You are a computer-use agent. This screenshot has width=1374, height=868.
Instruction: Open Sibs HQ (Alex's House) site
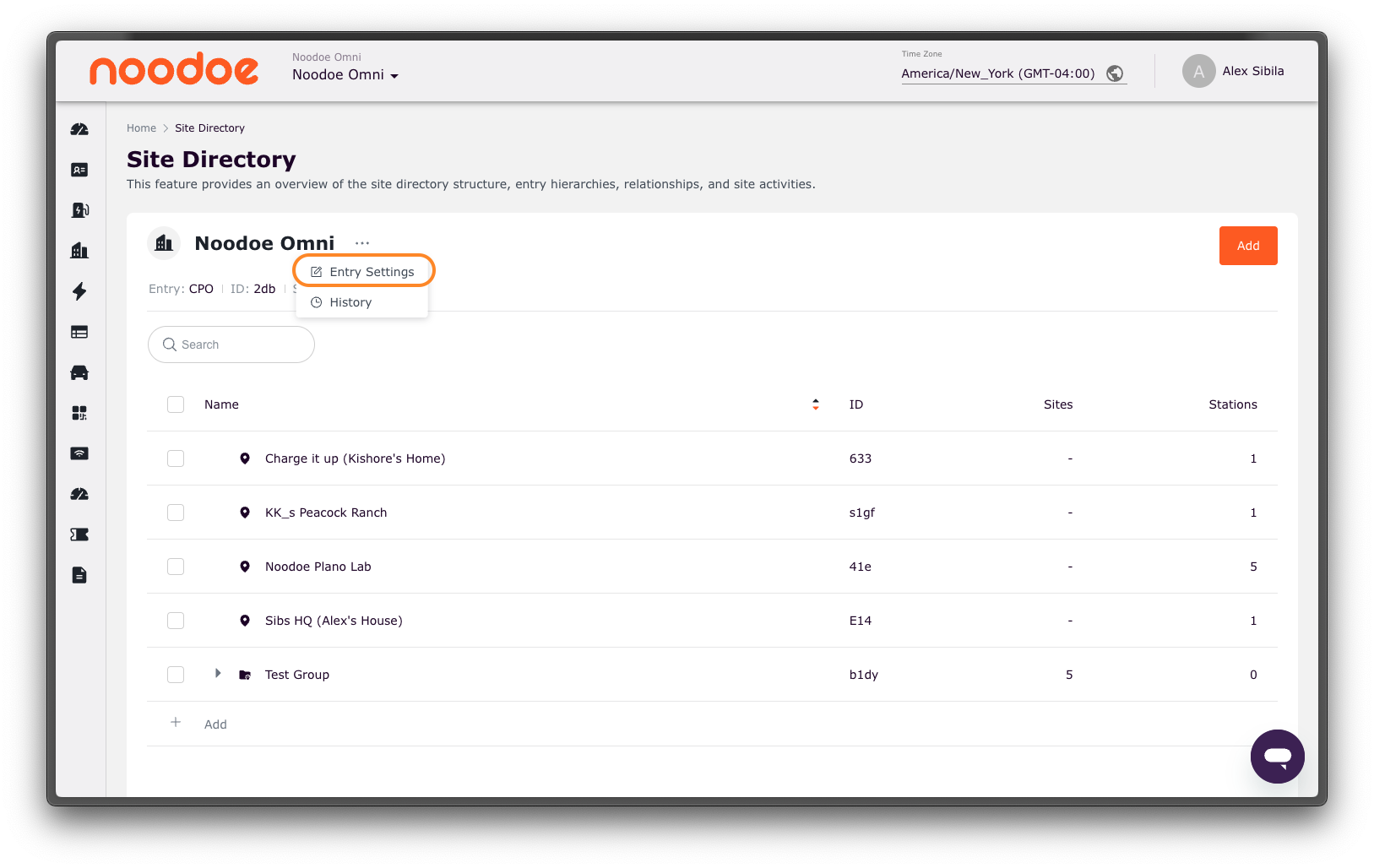click(x=334, y=621)
